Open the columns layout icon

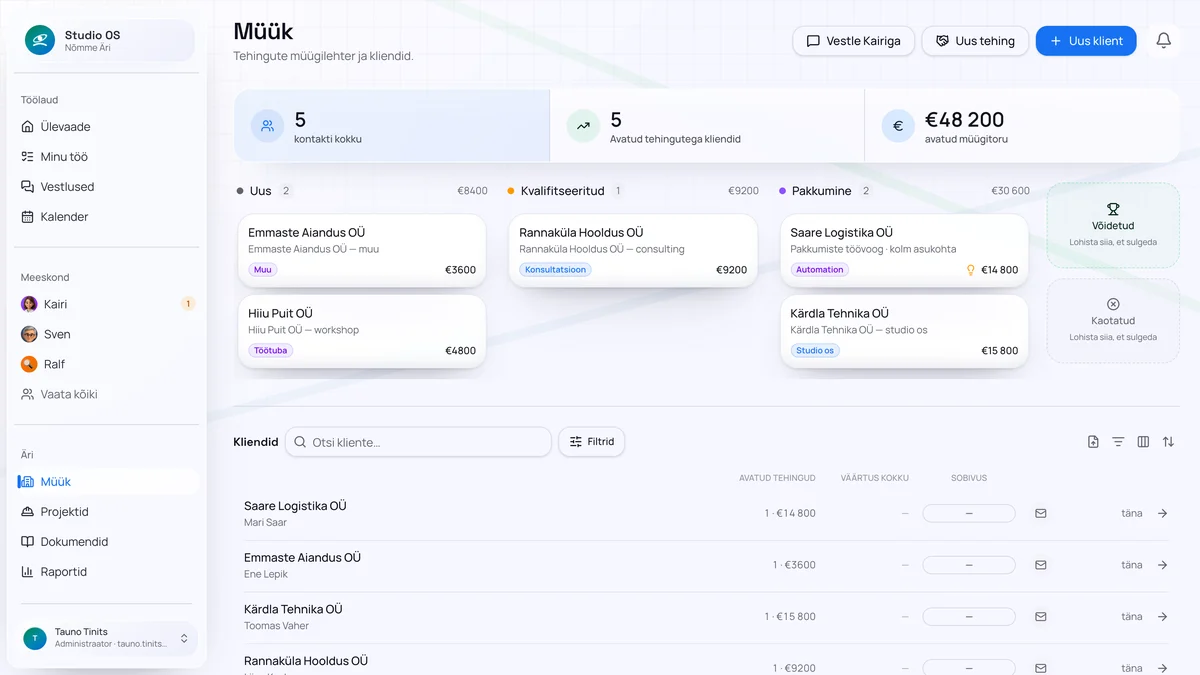click(x=1143, y=442)
